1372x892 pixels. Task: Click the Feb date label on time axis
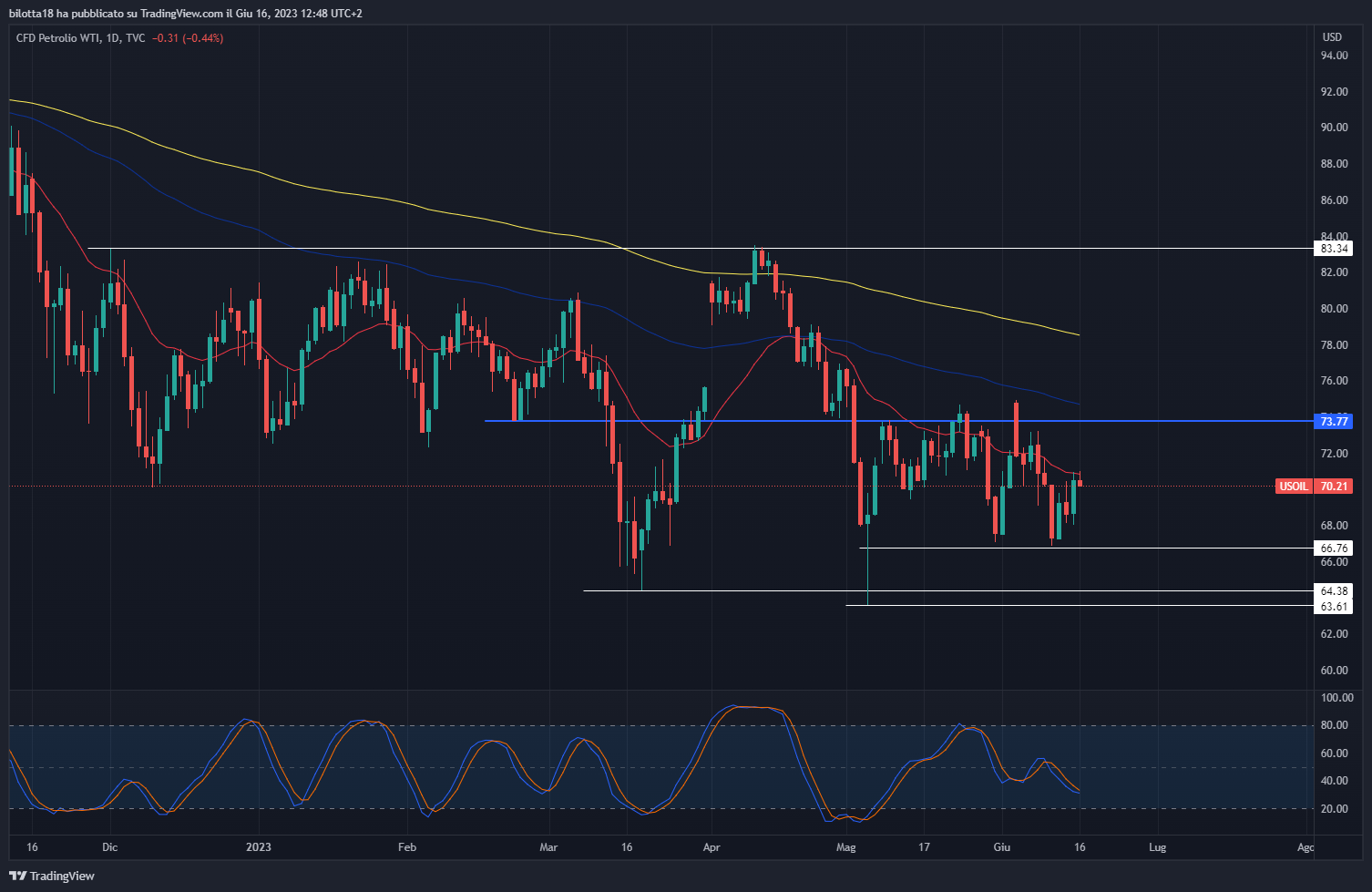407,847
